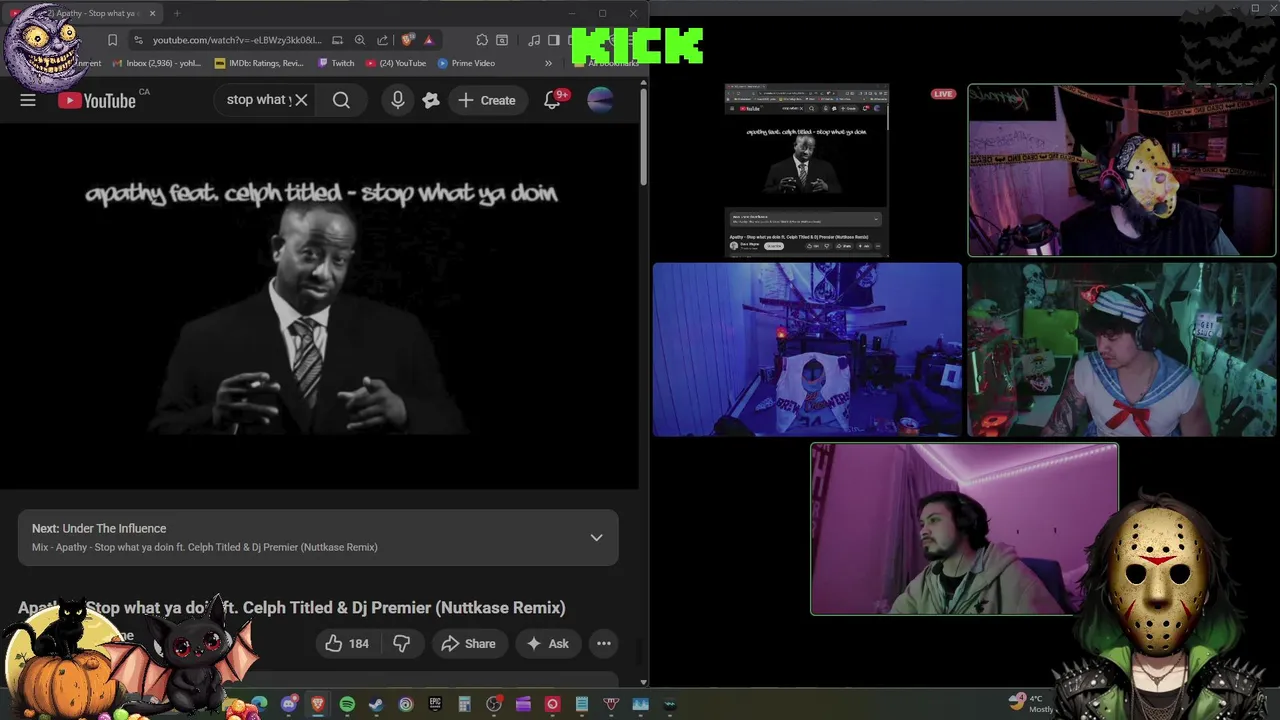
Task: Open a new browser tab
Action: click(x=177, y=13)
